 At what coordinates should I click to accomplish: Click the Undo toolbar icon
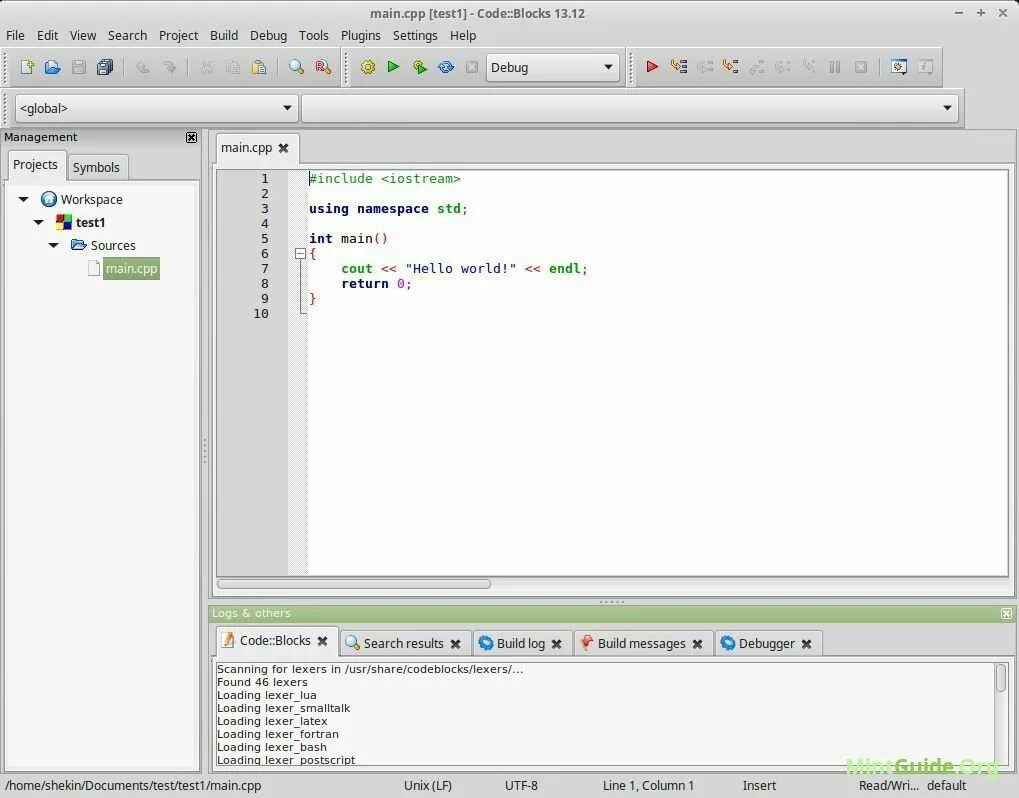coord(142,67)
